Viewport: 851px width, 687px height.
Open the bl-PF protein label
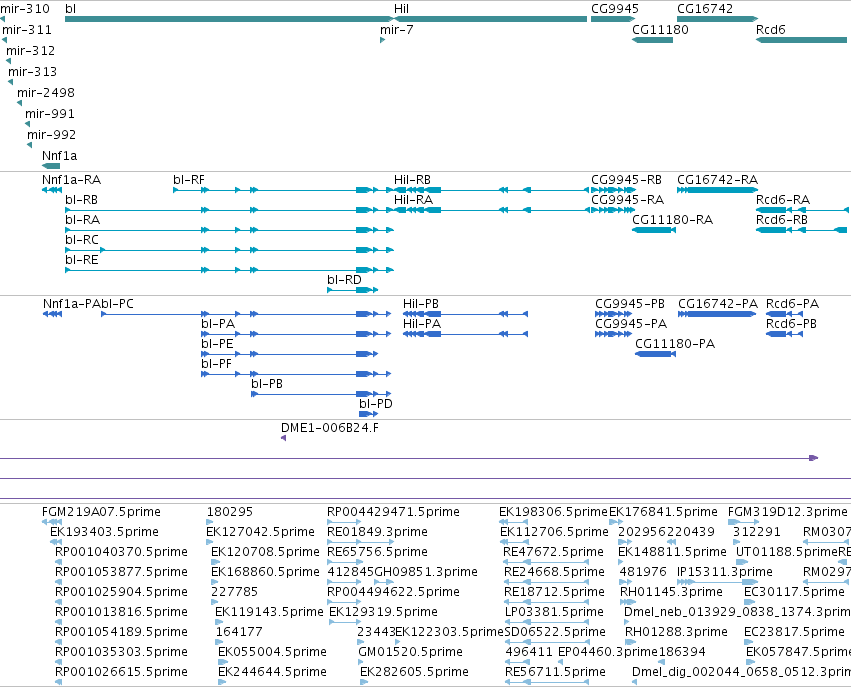217,364
